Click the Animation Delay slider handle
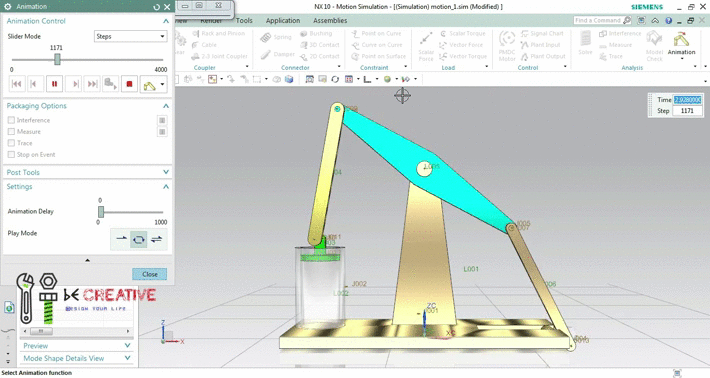This screenshot has height=378, width=710. tap(101, 211)
